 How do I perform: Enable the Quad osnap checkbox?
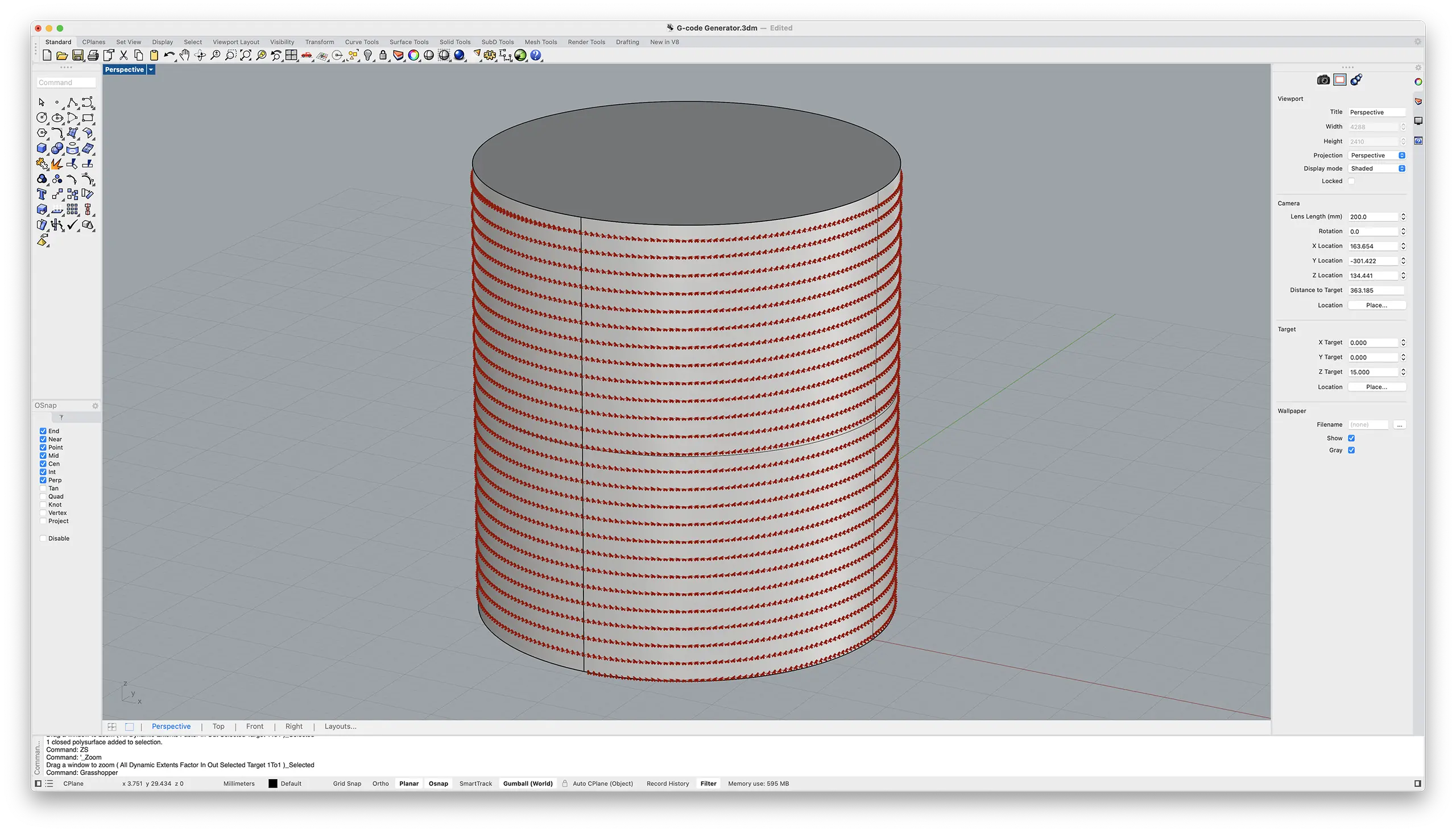click(43, 496)
